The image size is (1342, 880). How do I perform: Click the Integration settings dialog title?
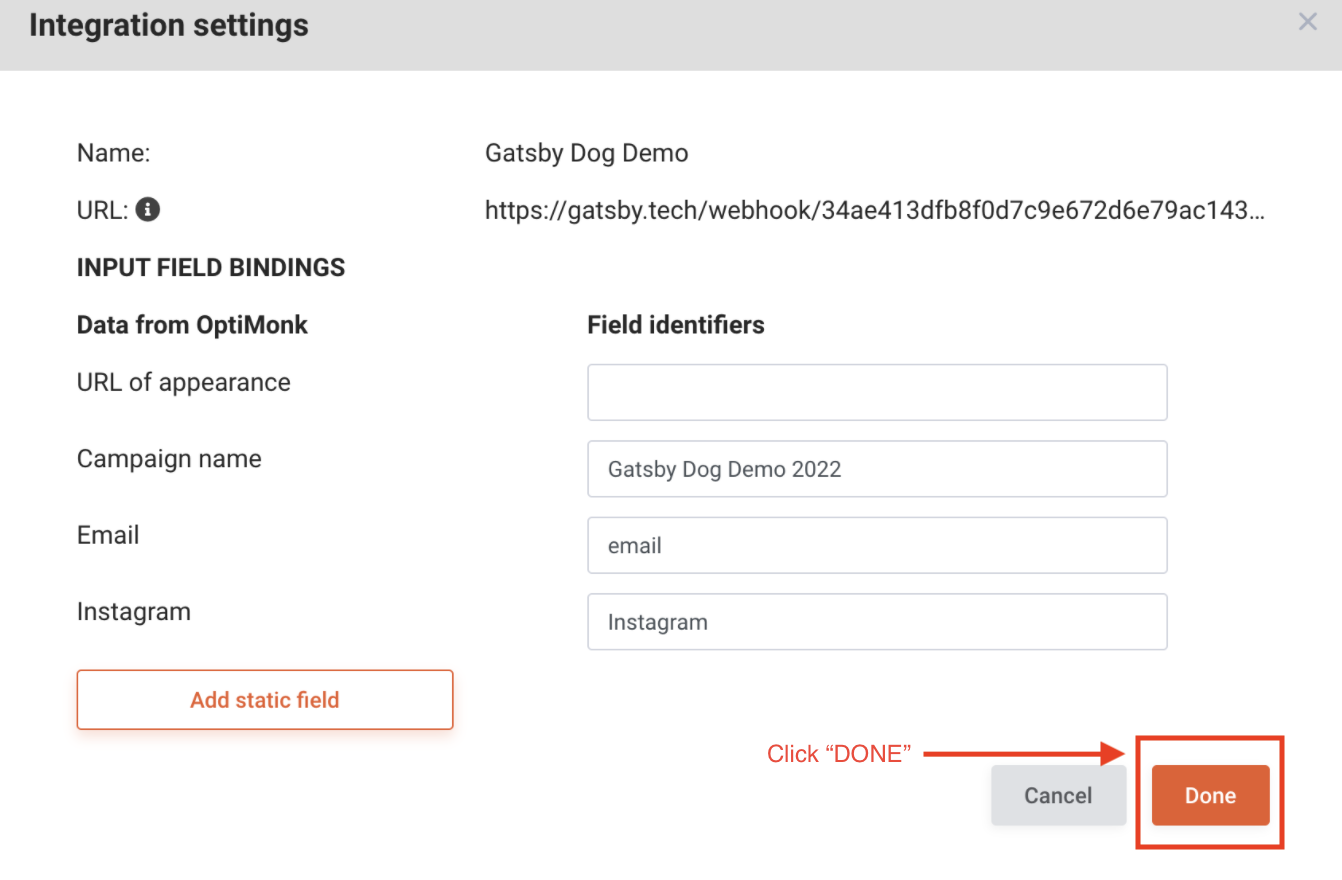click(169, 25)
